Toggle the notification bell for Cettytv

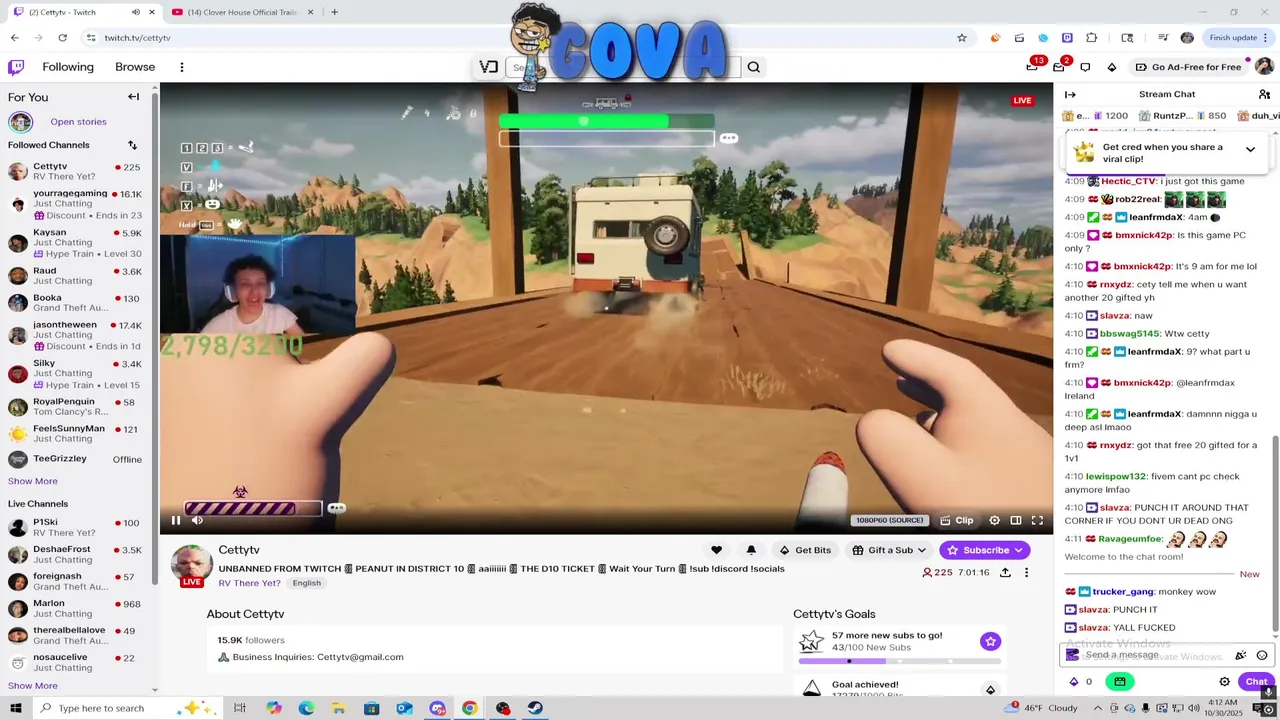coord(751,550)
